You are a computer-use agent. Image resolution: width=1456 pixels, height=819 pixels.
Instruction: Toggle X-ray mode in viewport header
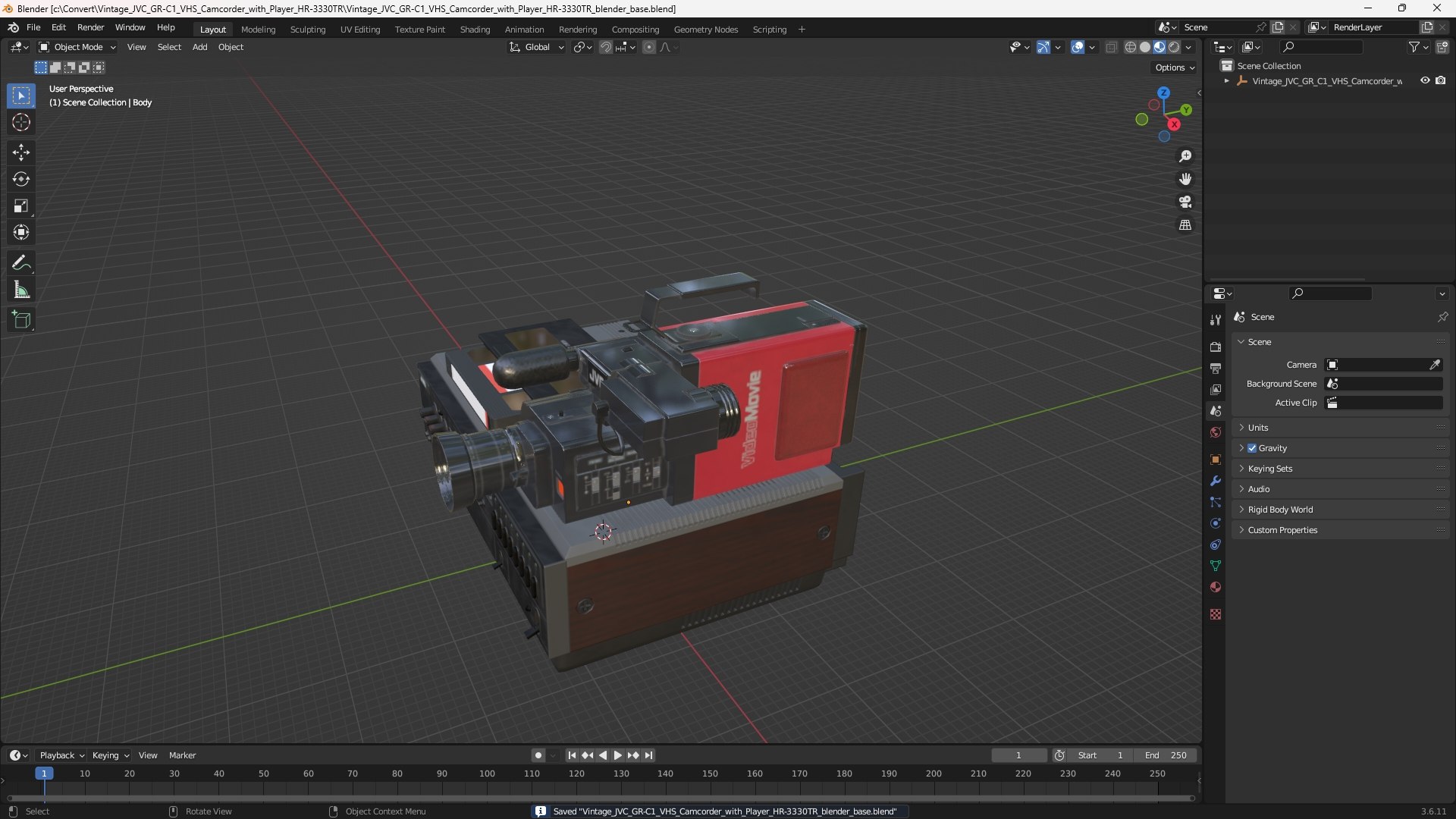pos(1111,47)
